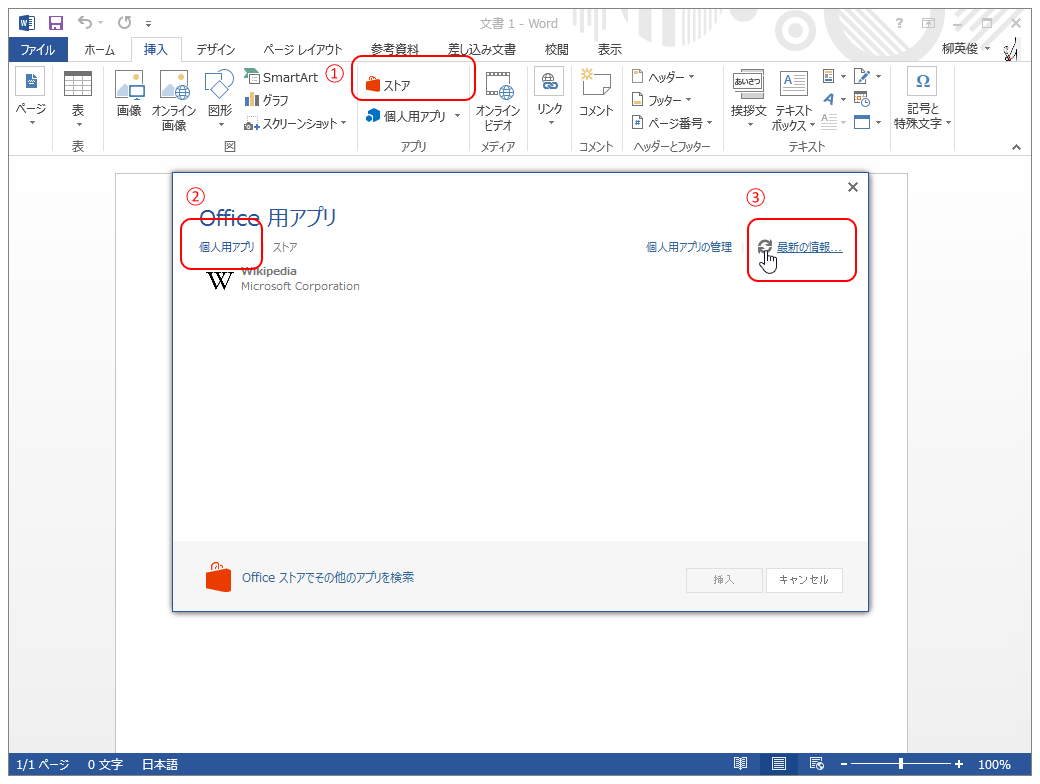Switch to 閲覧モード view in status bar

click(740, 763)
